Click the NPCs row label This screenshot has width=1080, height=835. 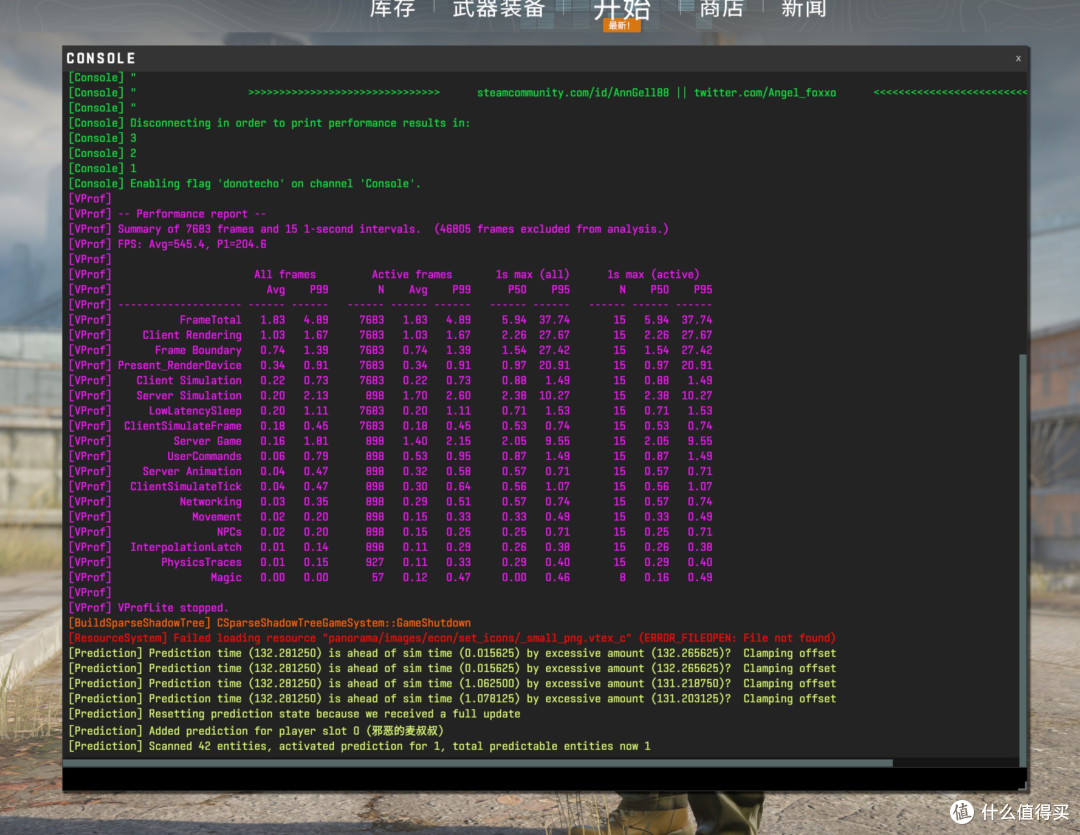pyautogui.click(x=229, y=533)
